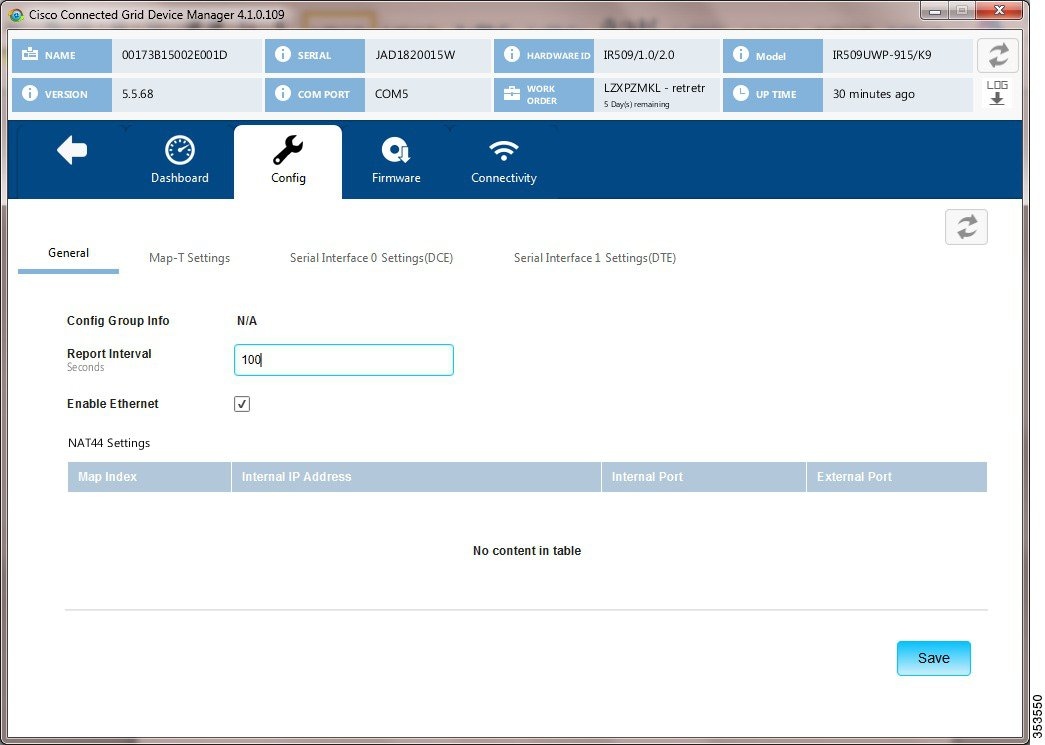Open the Map-T Settings tab
This screenshot has width=1045, height=745.
click(x=189, y=258)
